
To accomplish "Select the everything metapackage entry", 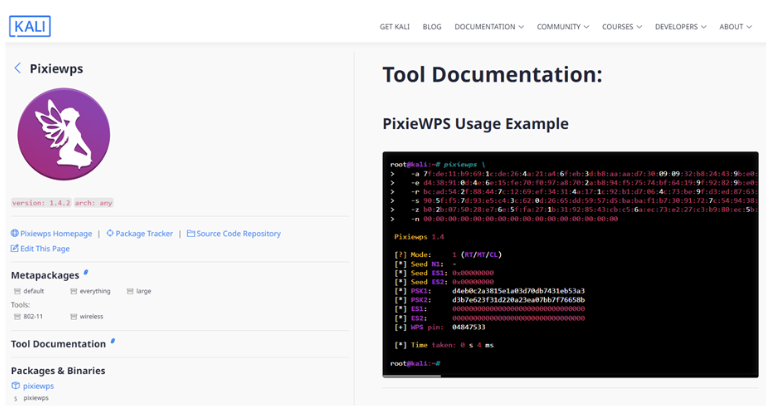I will [x=95, y=291].
